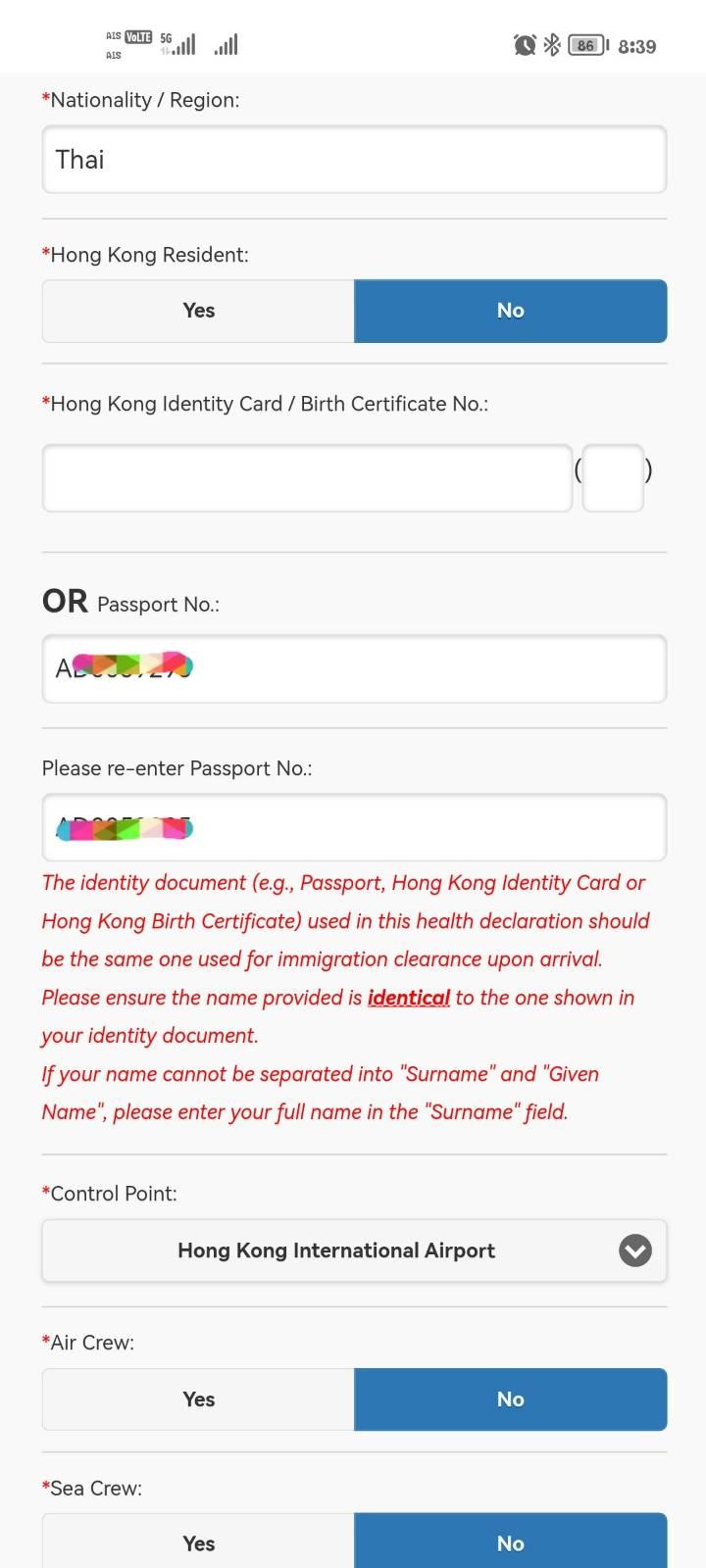This screenshot has height=1568, width=706.
Task: Tap the Control Point dropdown chevron icon
Action: click(x=635, y=1250)
